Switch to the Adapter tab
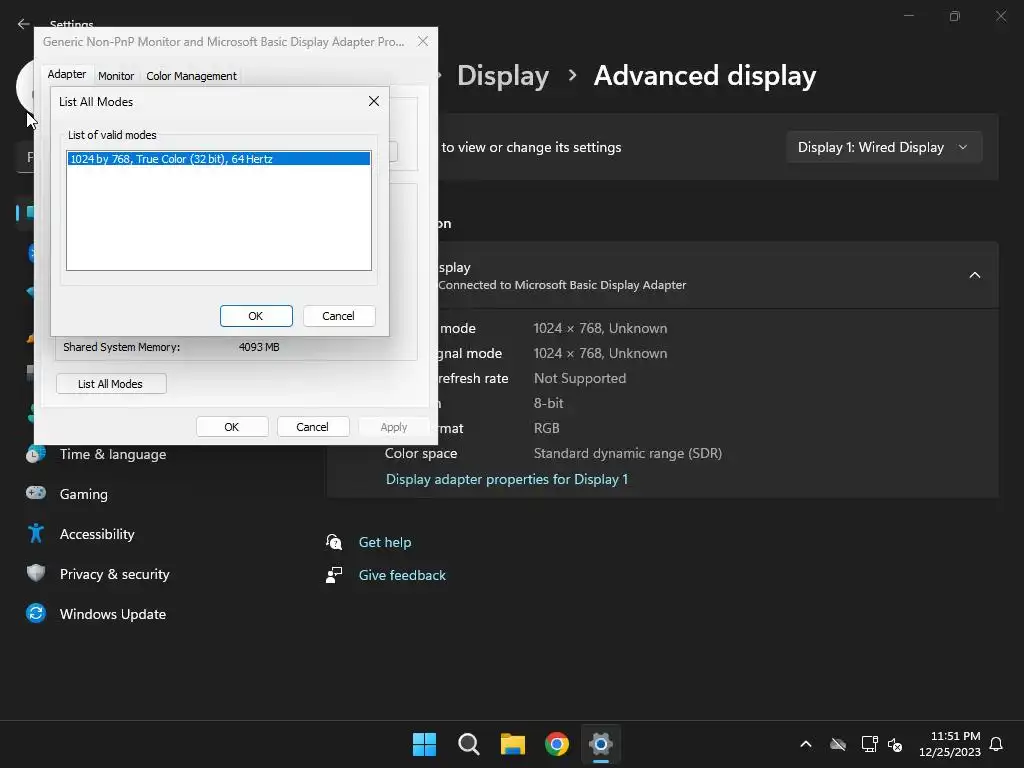The image size is (1024, 768). (67, 74)
